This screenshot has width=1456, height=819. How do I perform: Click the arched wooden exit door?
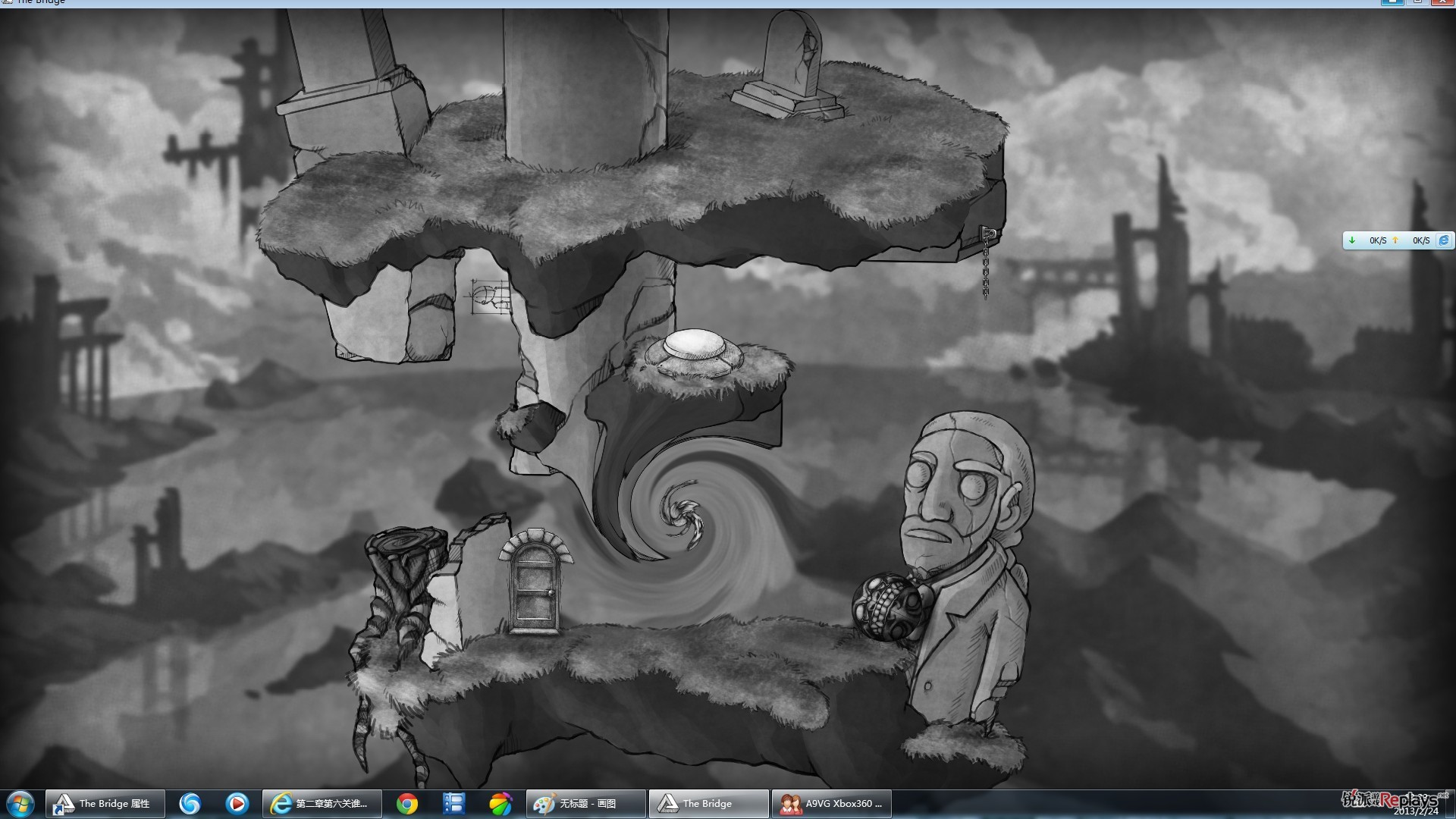click(535, 582)
